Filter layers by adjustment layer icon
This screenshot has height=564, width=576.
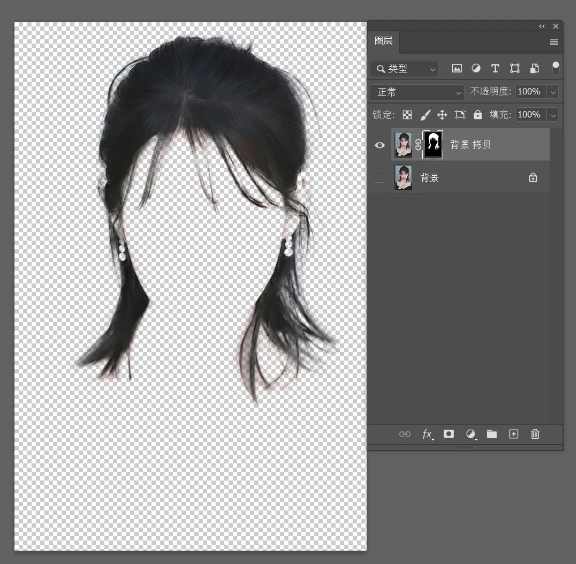pos(476,68)
